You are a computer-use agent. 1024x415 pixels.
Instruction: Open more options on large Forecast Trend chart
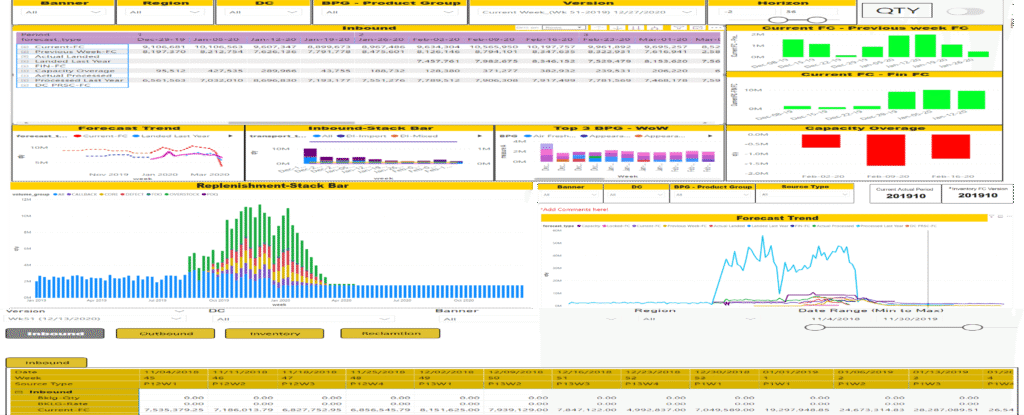coord(1008,216)
